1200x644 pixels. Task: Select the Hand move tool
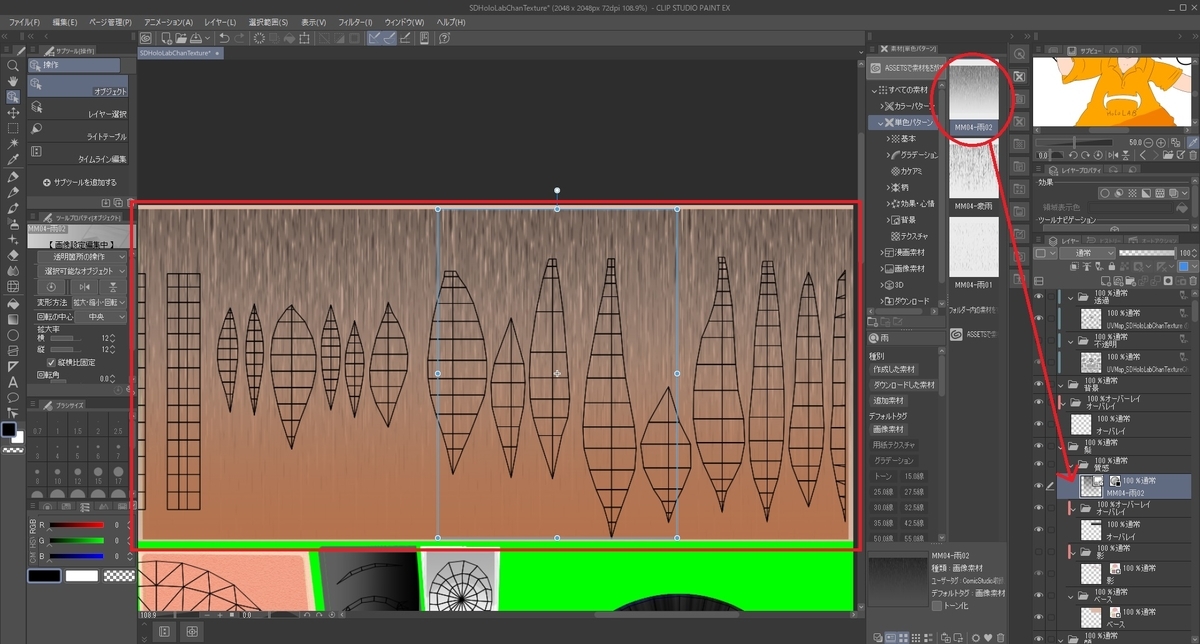tap(13, 81)
